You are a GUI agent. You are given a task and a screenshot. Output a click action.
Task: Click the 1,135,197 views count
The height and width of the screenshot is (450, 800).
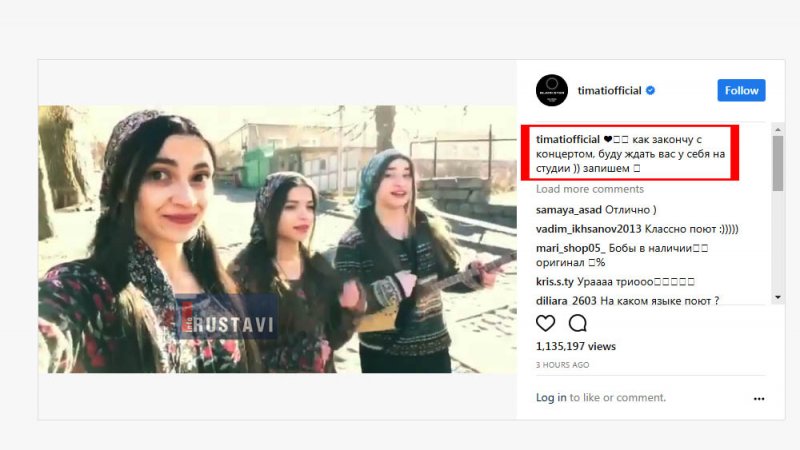(576, 346)
